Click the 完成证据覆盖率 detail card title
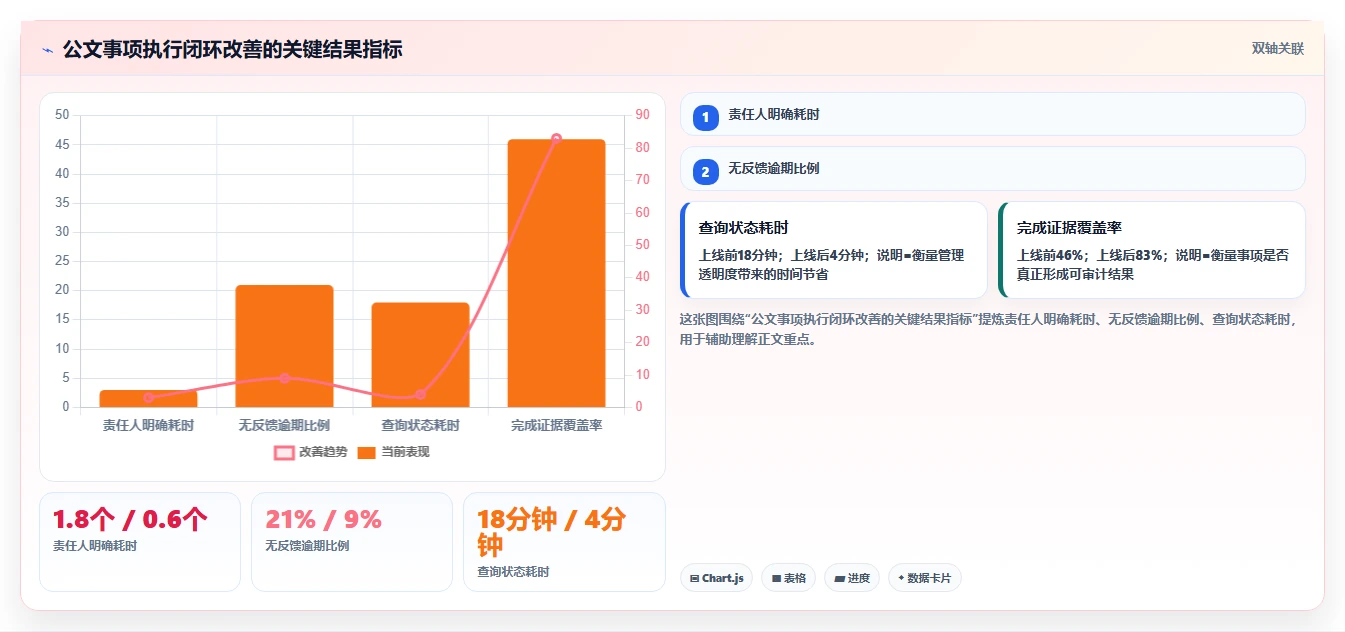The height and width of the screenshot is (632, 1345). [1069, 228]
